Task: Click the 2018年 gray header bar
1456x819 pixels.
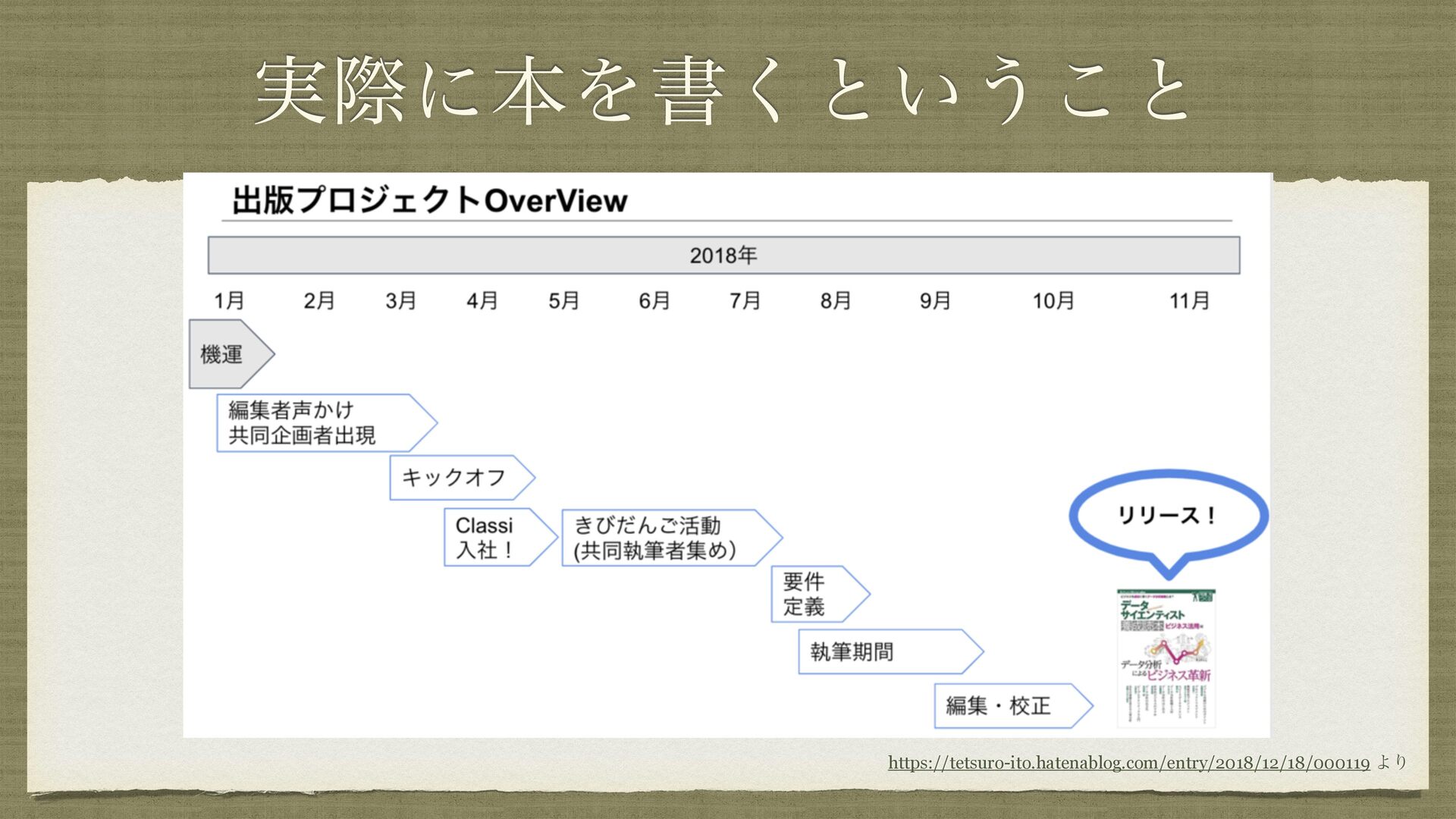Action: (723, 256)
